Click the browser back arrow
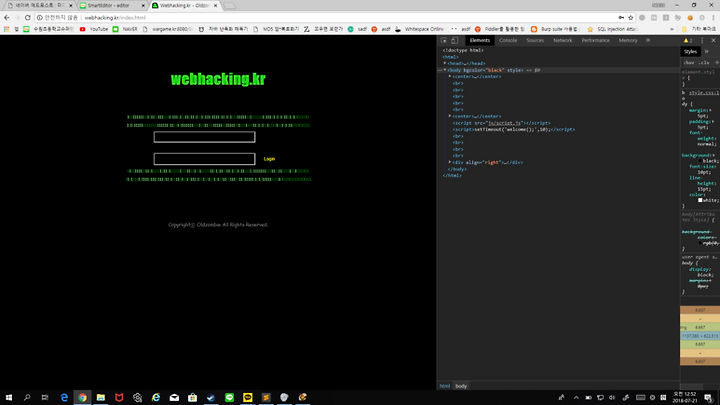Image resolution: width=720 pixels, height=405 pixels. pyautogui.click(x=6, y=17)
